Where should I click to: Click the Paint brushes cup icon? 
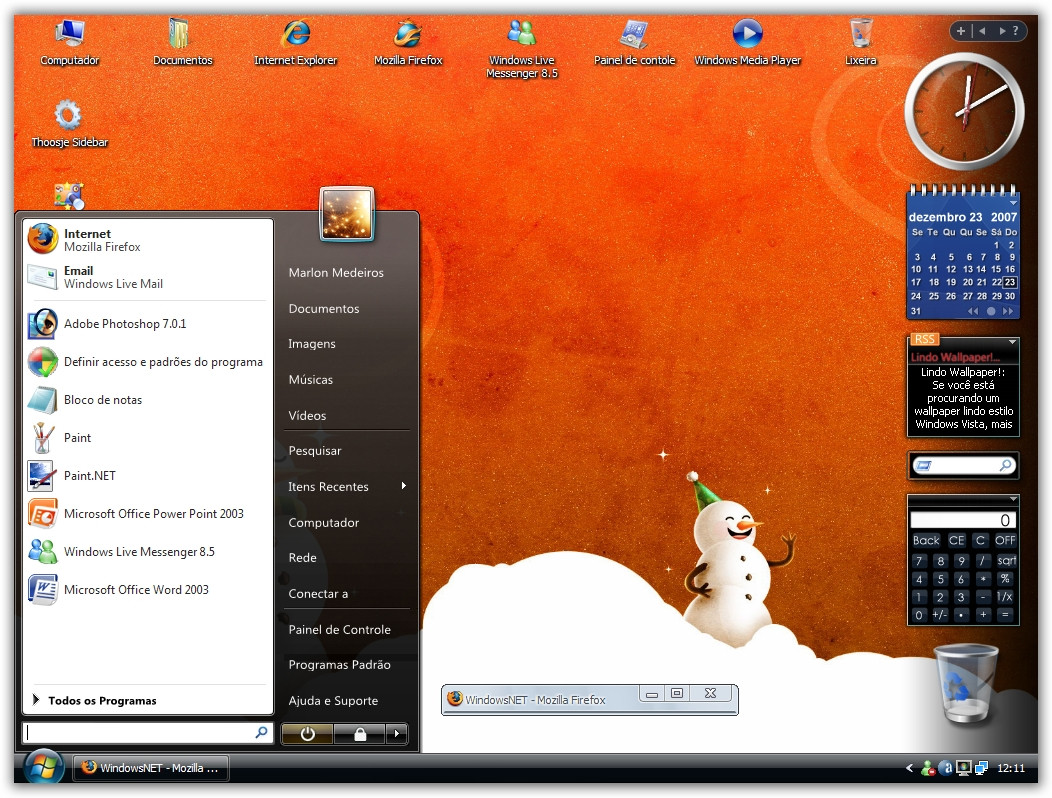coord(43,438)
